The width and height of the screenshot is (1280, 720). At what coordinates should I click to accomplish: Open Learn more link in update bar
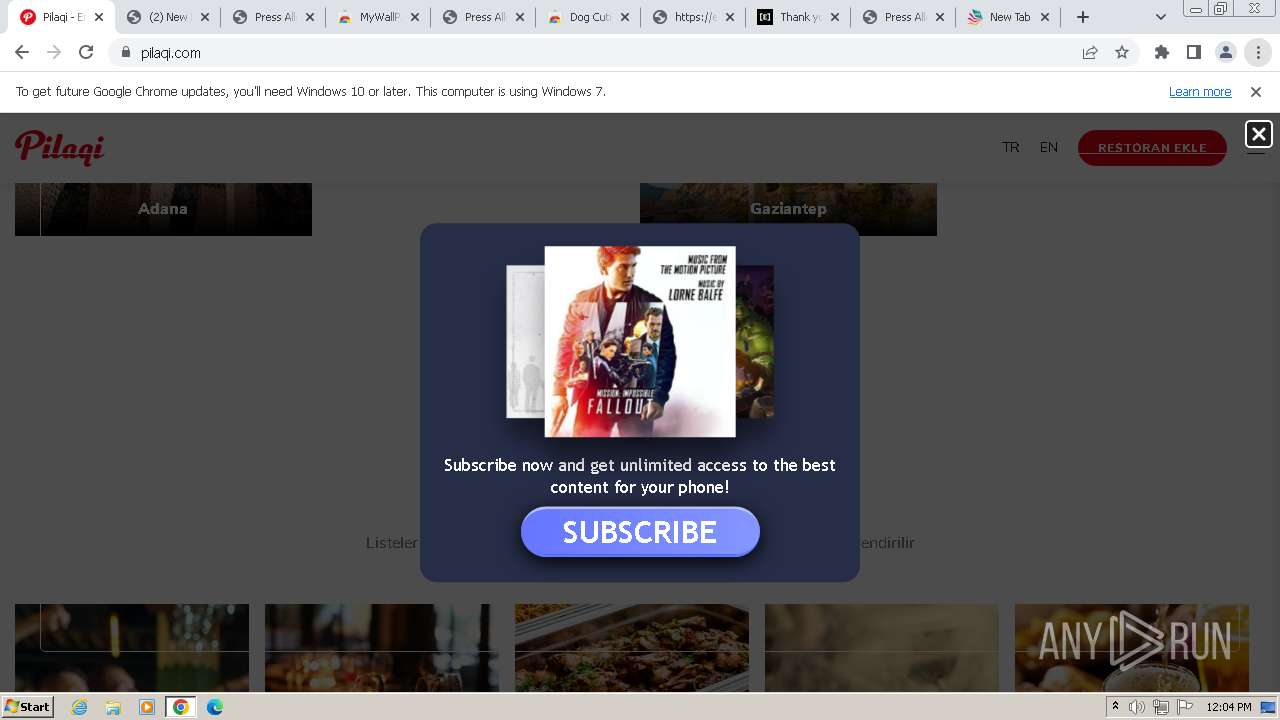[x=1200, y=92]
